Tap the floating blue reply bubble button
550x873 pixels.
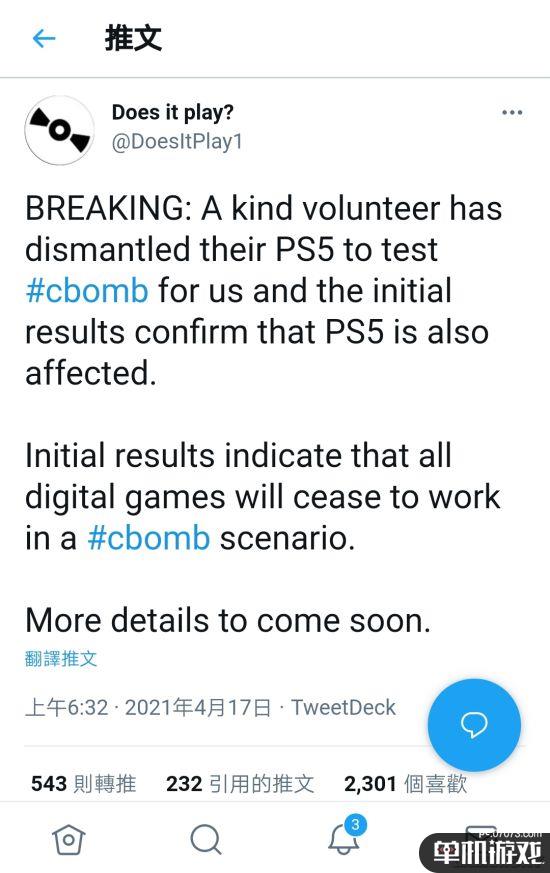click(474, 724)
